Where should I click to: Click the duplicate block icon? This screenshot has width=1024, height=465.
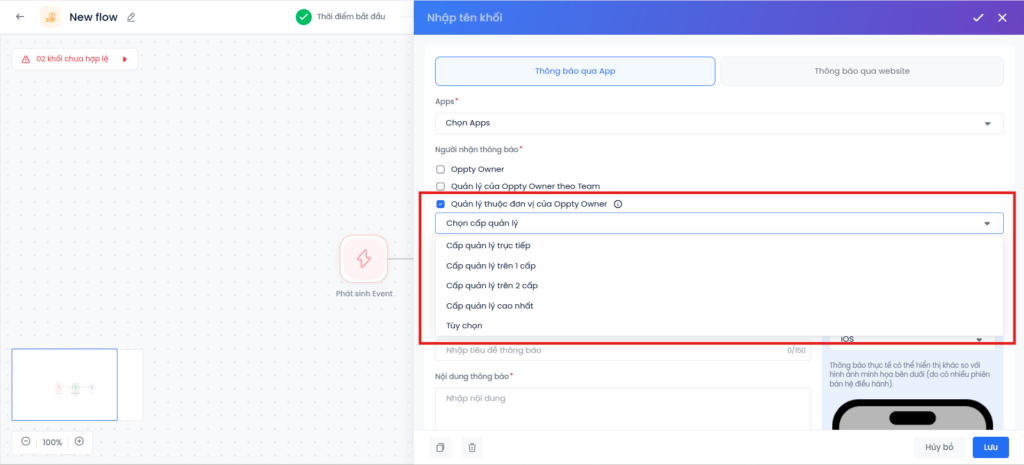pyautogui.click(x=440, y=447)
